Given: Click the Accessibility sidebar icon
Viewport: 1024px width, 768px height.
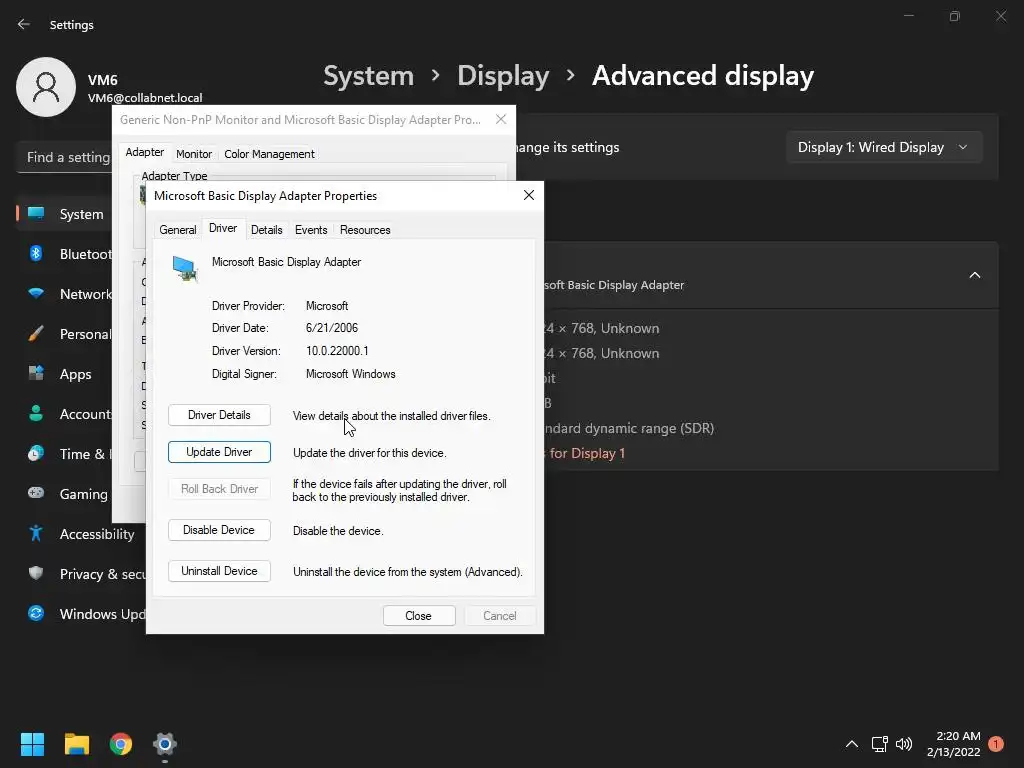Looking at the screenshot, I should click(36, 534).
